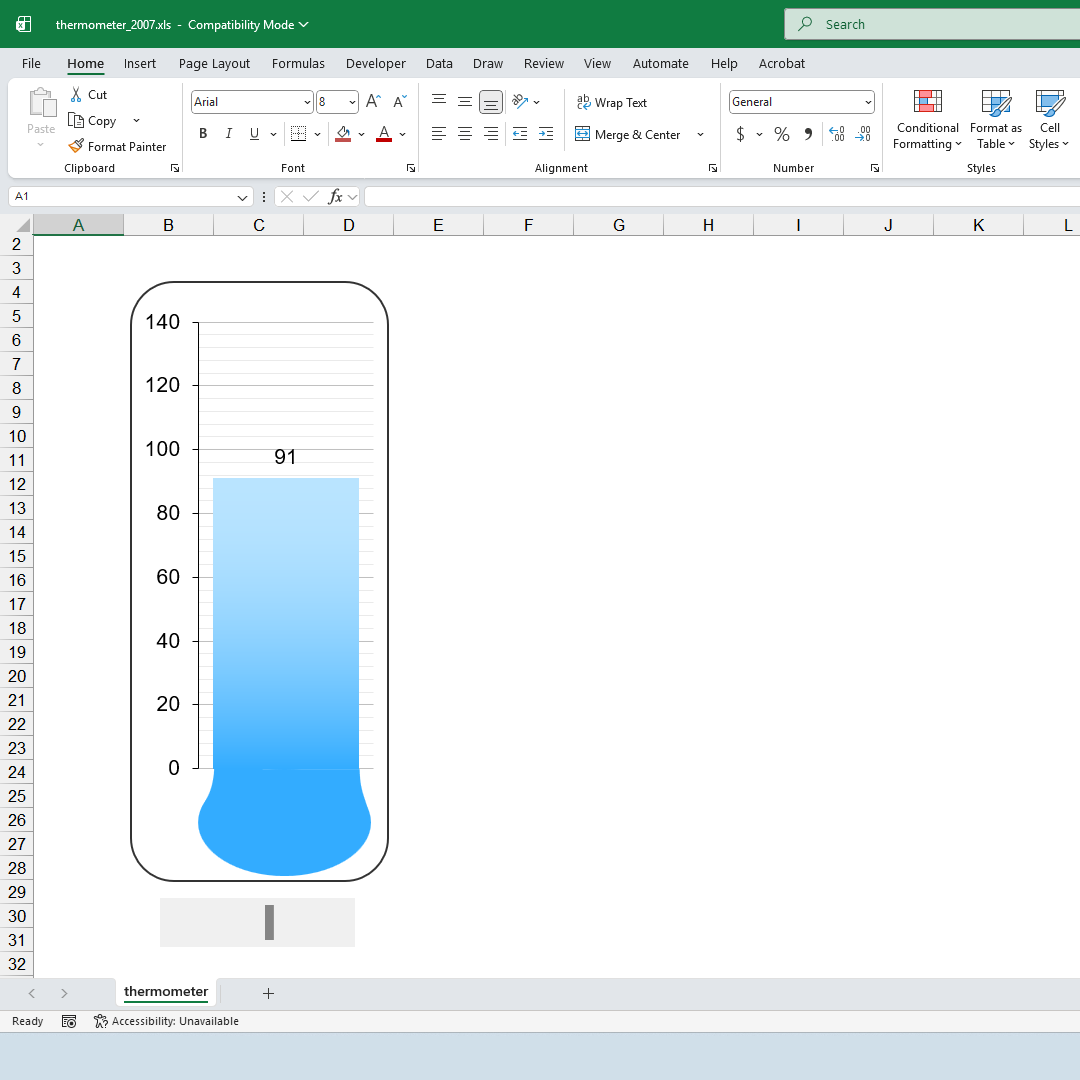Switch to the Formulas ribbon tab
The width and height of the screenshot is (1080, 1080).
click(x=298, y=63)
